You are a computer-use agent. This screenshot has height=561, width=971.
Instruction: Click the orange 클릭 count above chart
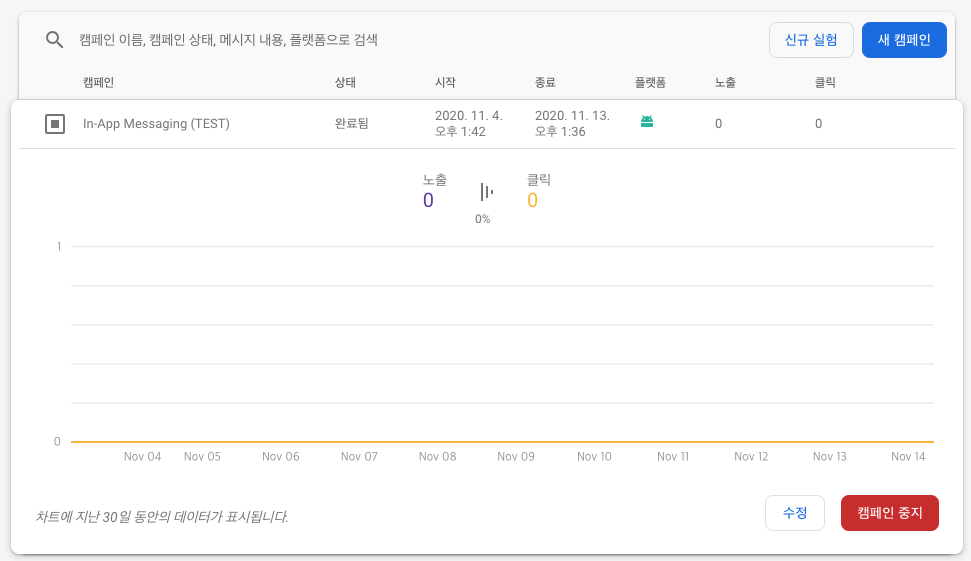(x=533, y=201)
